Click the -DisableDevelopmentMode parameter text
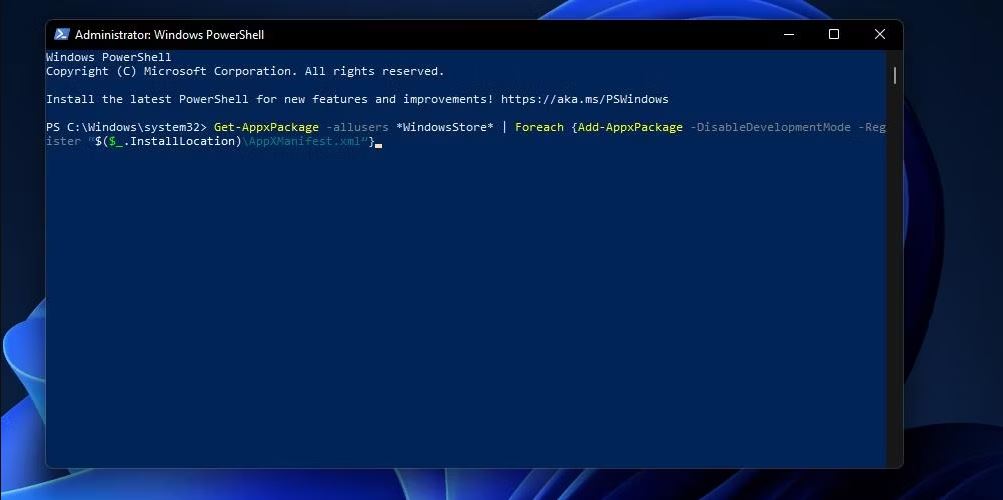The width and height of the screenshot is (1003, 500). tap(770, 127)
